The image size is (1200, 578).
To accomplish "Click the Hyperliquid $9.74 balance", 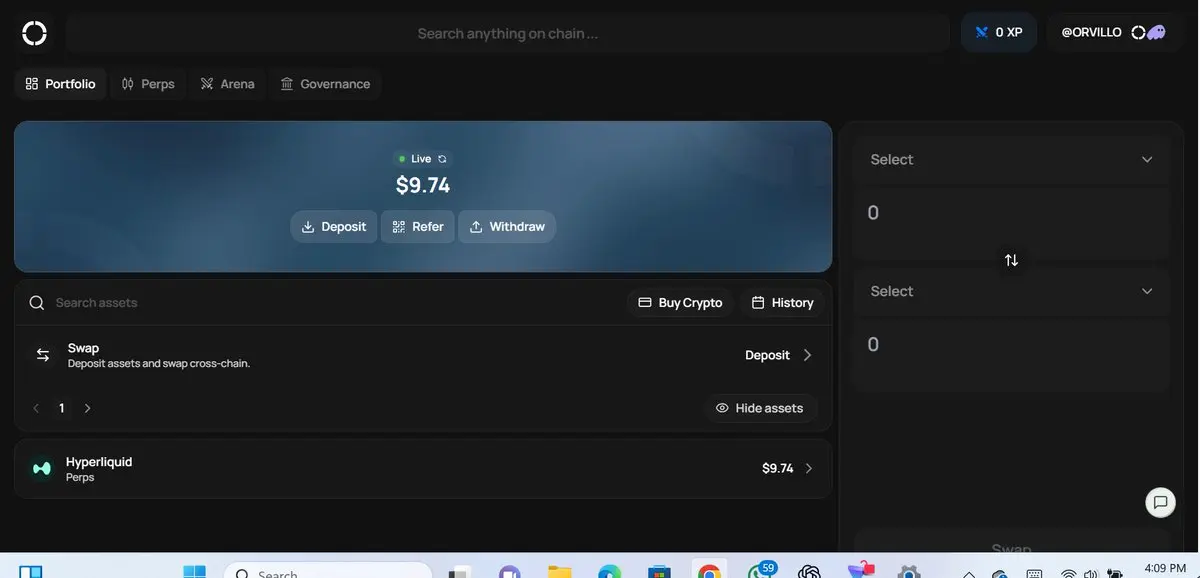I will (x=778, y=468).
